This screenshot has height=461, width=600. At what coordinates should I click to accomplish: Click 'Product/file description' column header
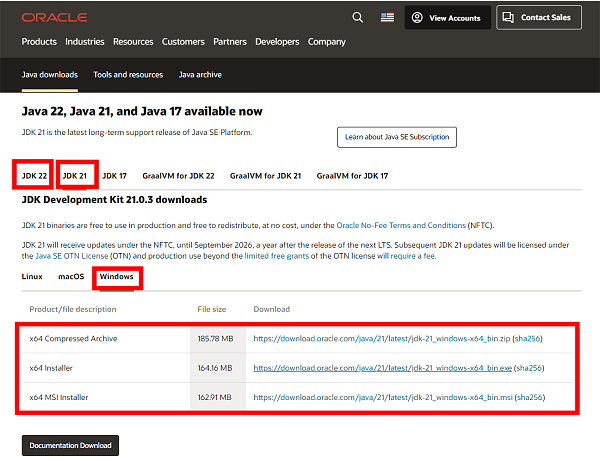73,309
